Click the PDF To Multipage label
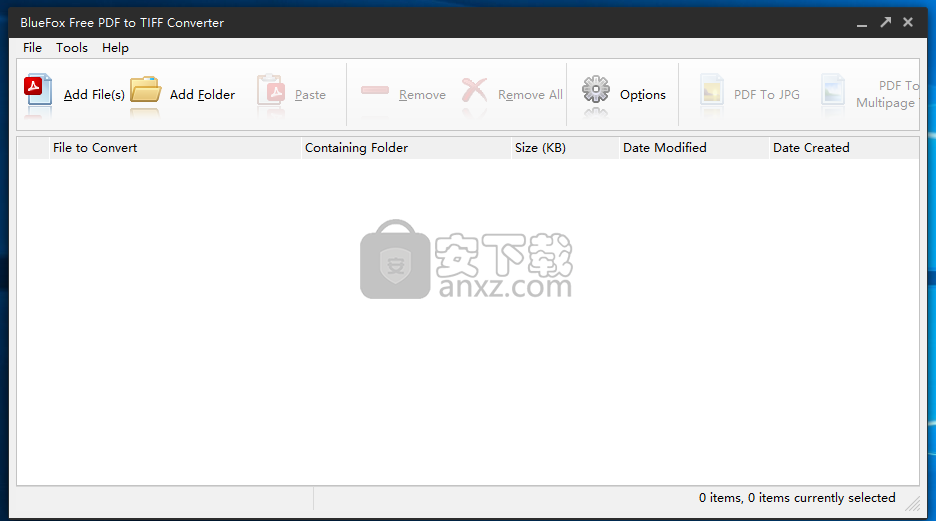 (887, 94)
